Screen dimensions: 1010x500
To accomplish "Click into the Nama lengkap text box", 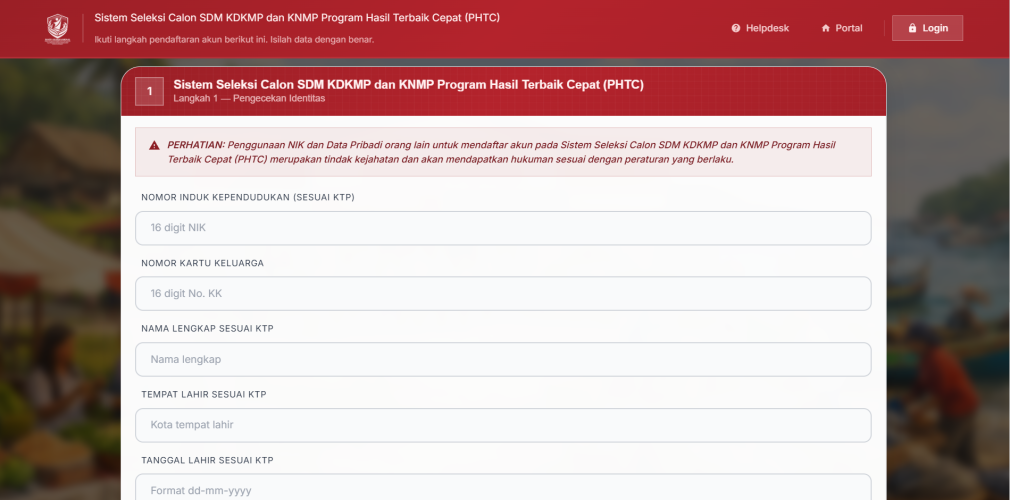I will [503, 359].
